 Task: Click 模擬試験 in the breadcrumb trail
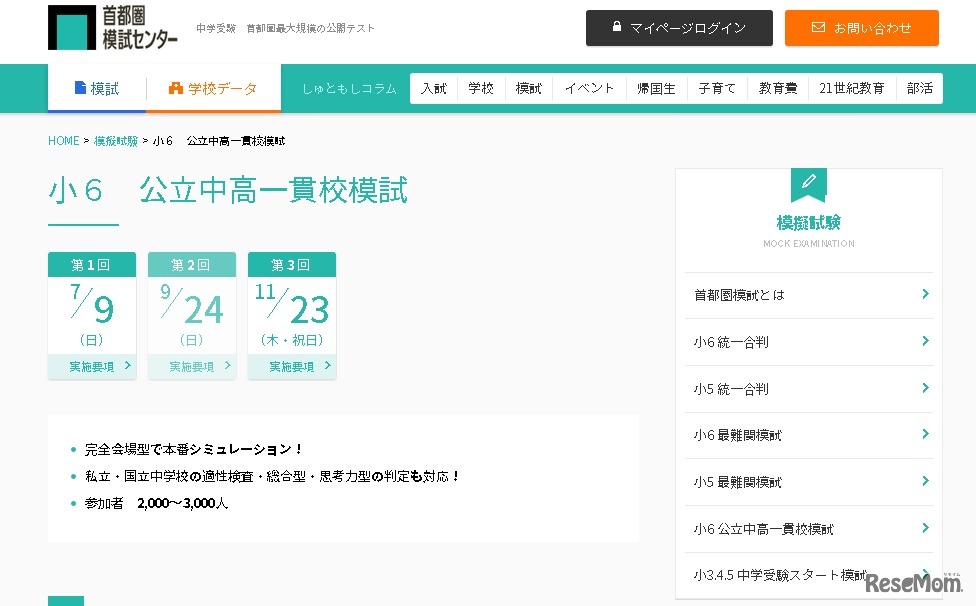pyautogui.click(x=115, y=141)
